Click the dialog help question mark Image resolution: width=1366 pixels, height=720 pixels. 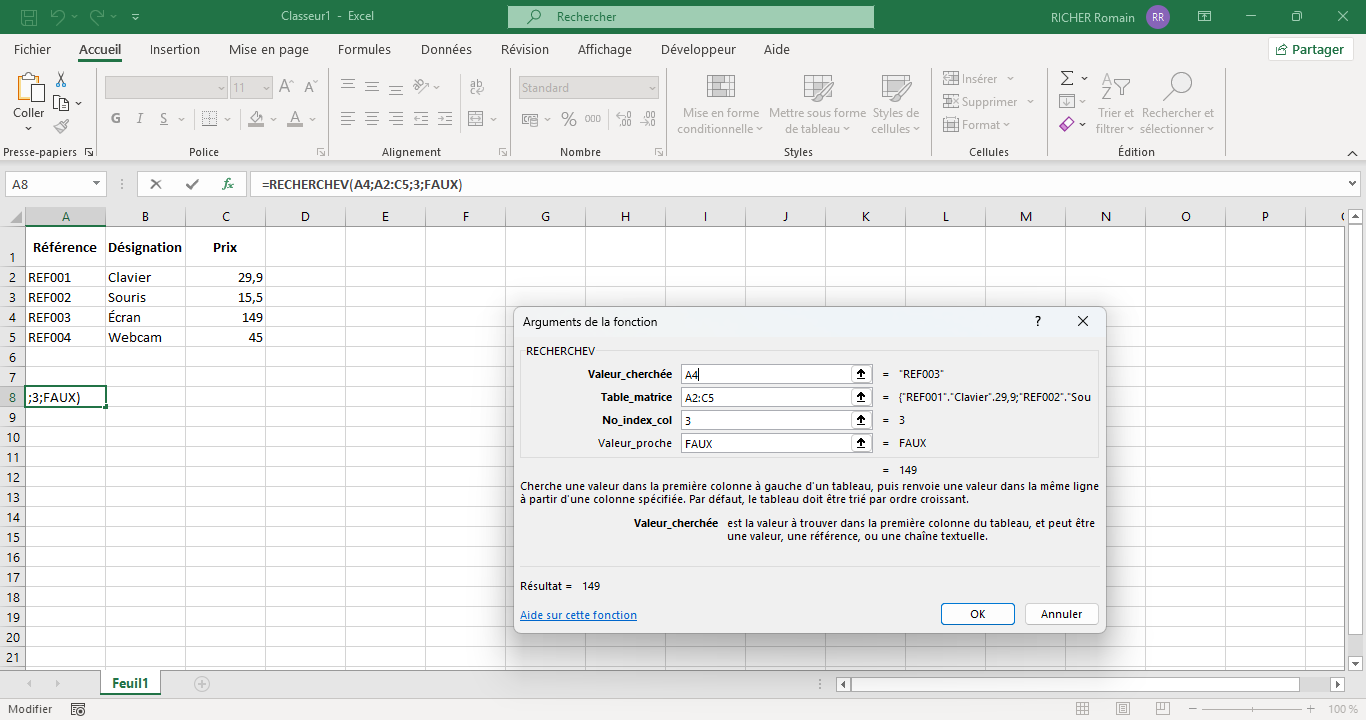[x=1037, y=321]
